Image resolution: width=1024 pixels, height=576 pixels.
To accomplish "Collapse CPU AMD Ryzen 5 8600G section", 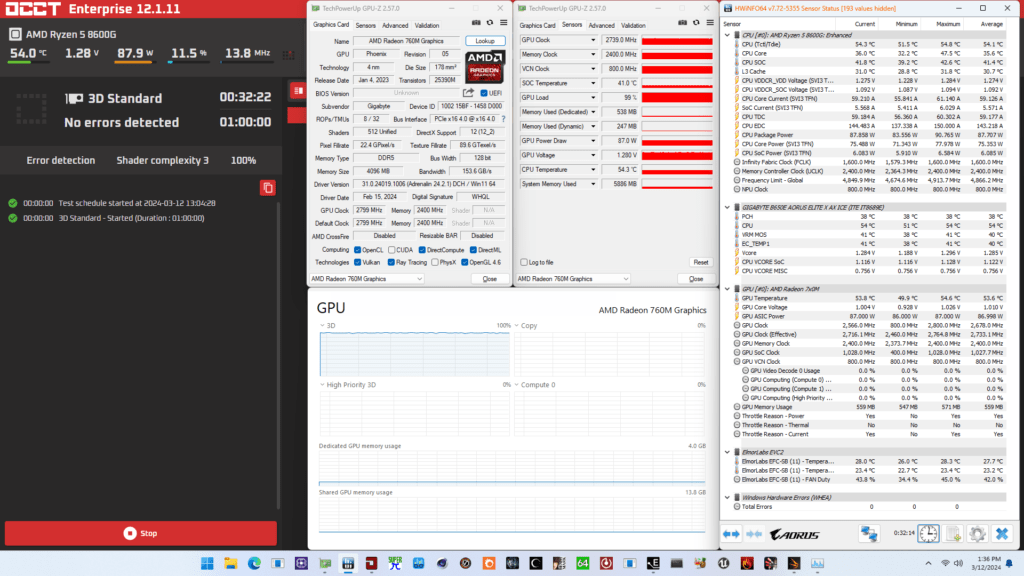I will click(728, 35).
